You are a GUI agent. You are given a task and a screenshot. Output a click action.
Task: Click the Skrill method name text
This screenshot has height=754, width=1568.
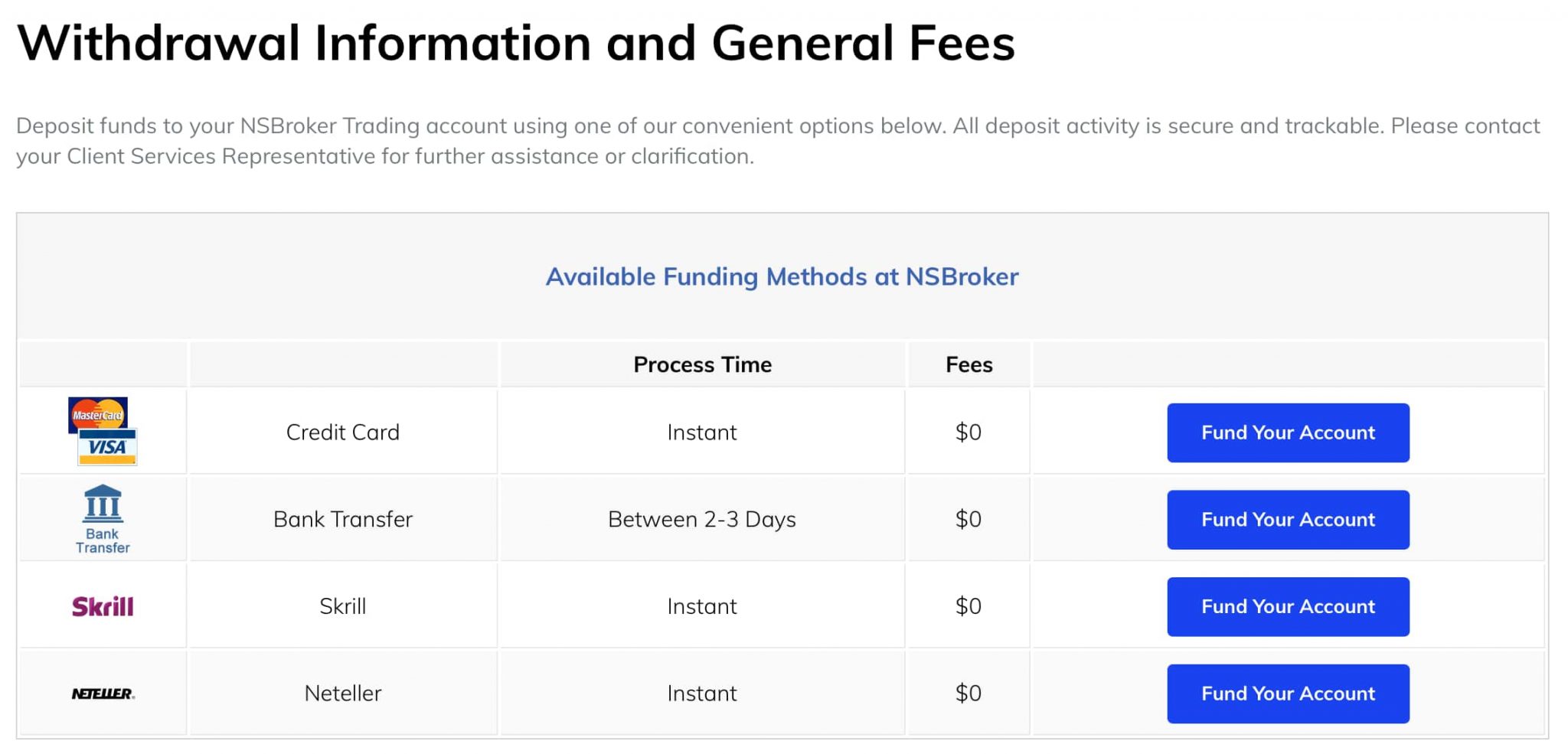(x=342, y=607)
